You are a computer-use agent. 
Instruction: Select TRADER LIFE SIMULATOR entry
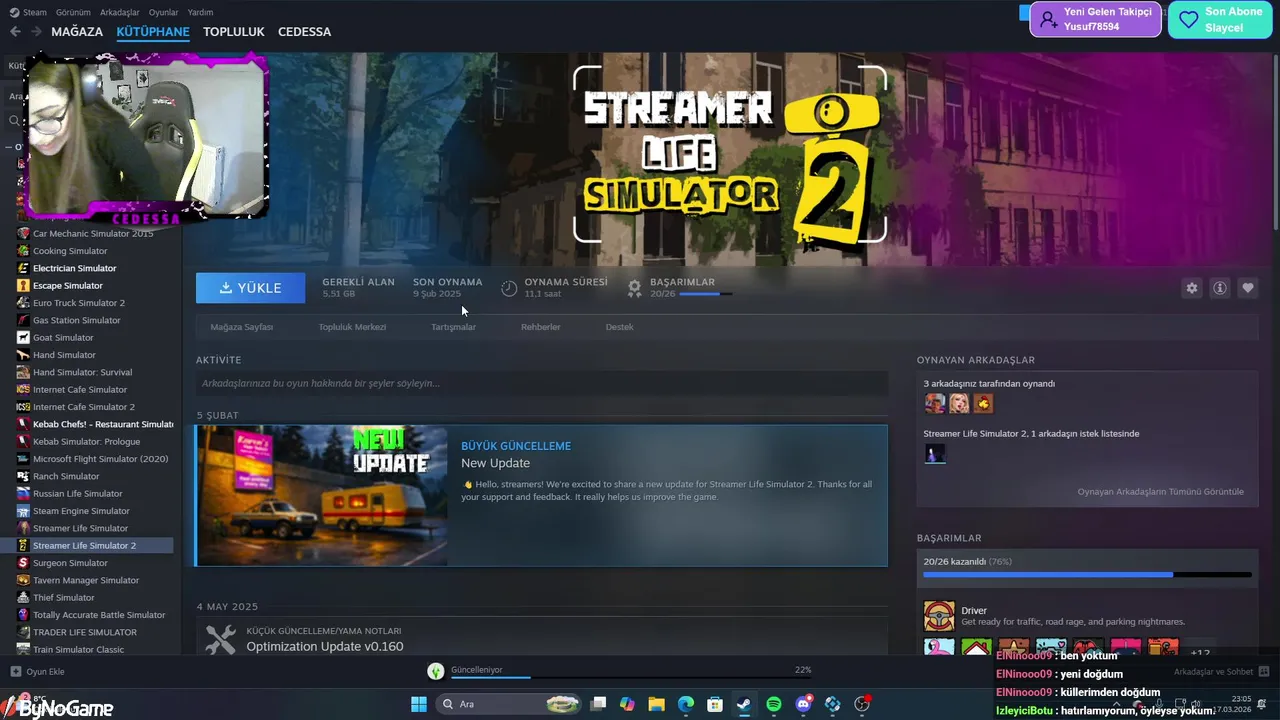coord(85,632)
